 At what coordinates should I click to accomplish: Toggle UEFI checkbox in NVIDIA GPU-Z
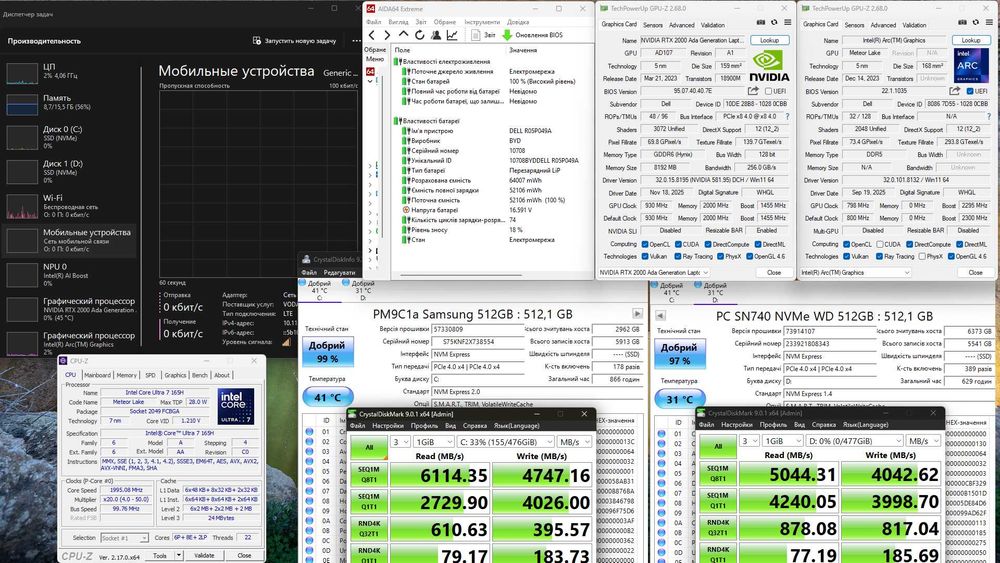click(x=768, y=91)
